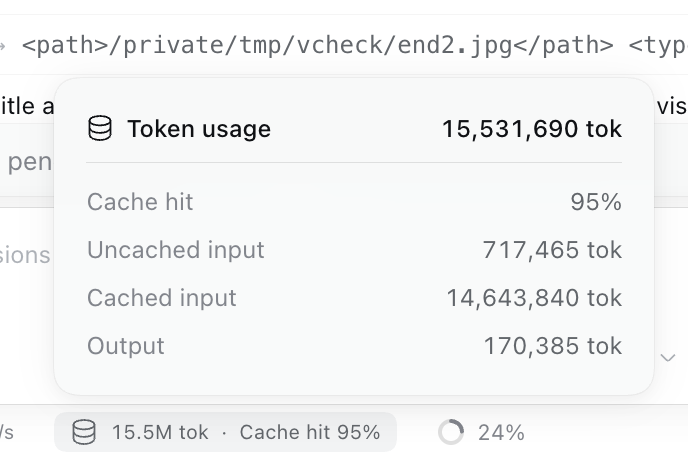The image size is (688, 460).
Task: Click the divider line under Token usage
Action: [x=354, y=162]
